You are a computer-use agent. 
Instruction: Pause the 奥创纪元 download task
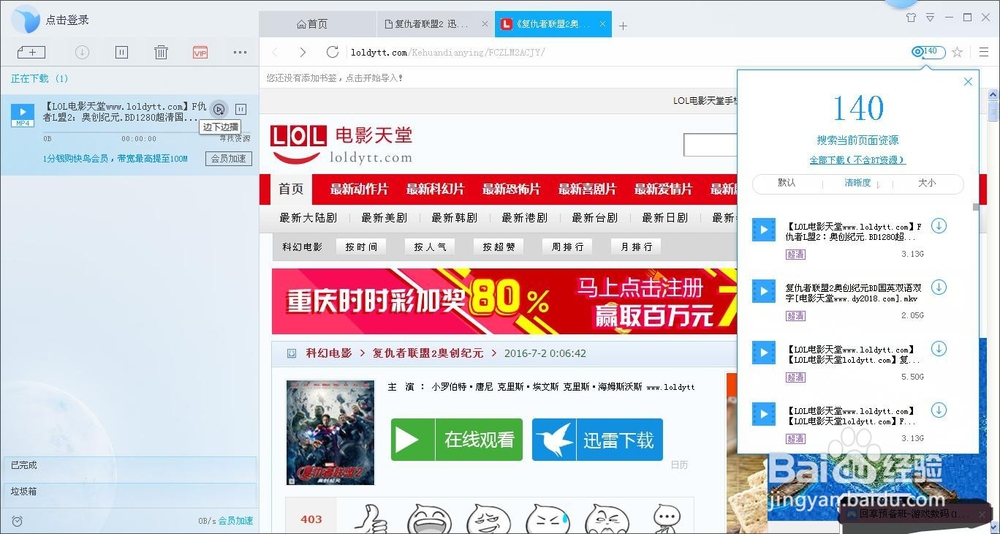240,109
